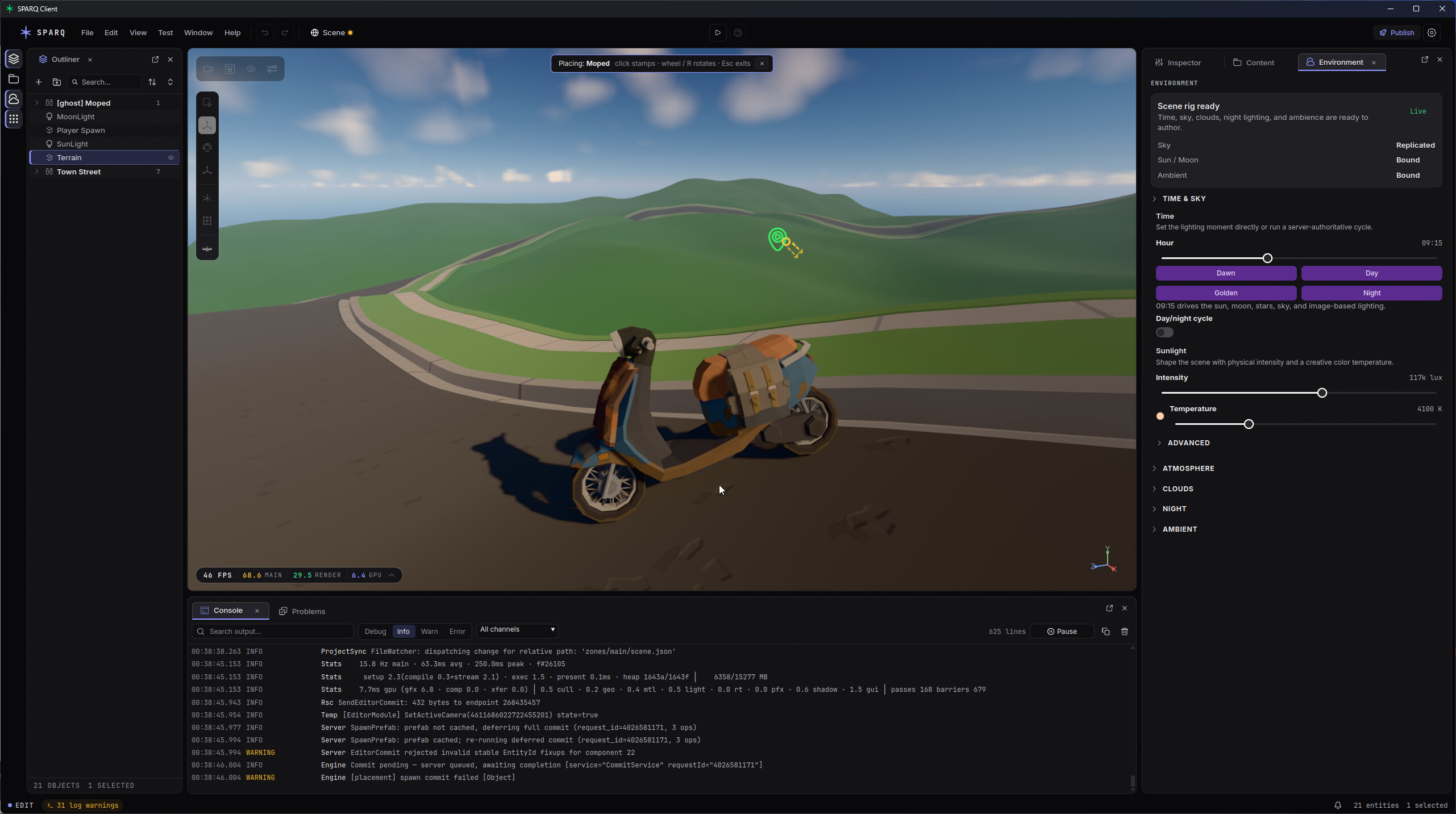The image size is (1456, 814).
Task: Toggle Error log level filter
Action: (457, 631)
